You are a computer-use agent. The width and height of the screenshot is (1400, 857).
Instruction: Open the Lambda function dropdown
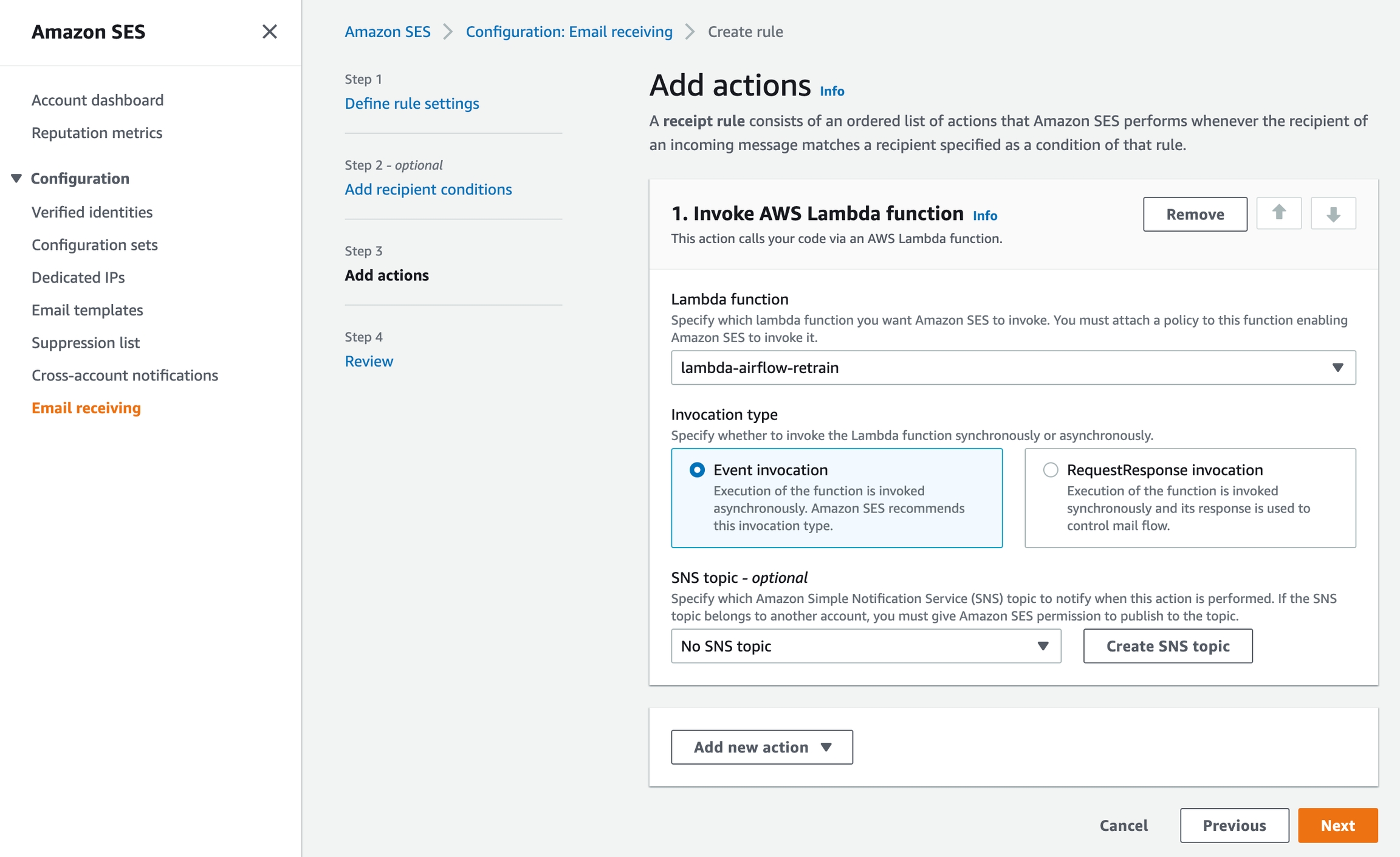point(1013,368)
